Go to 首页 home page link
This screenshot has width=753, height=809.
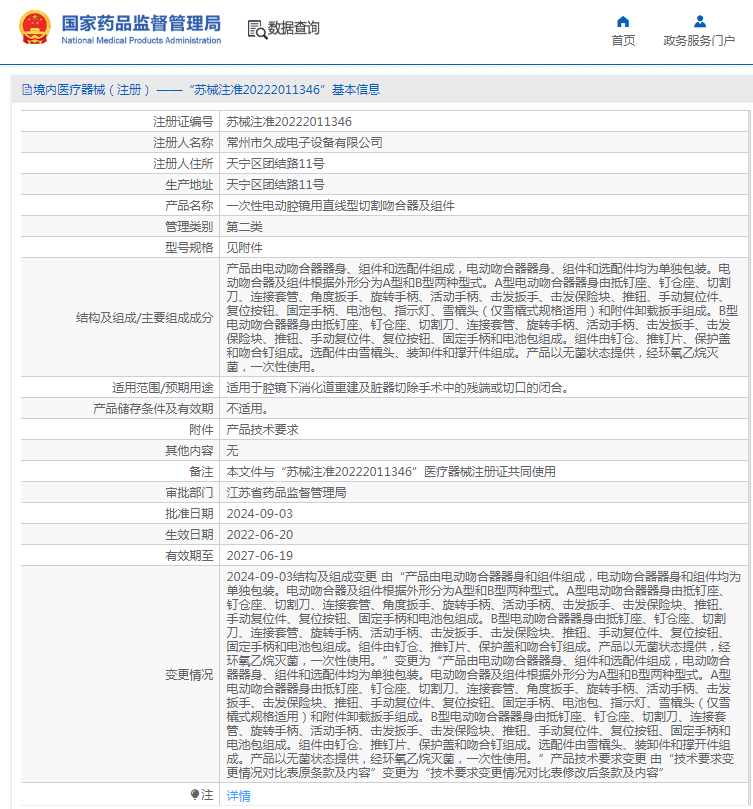(x=623, y=41)
